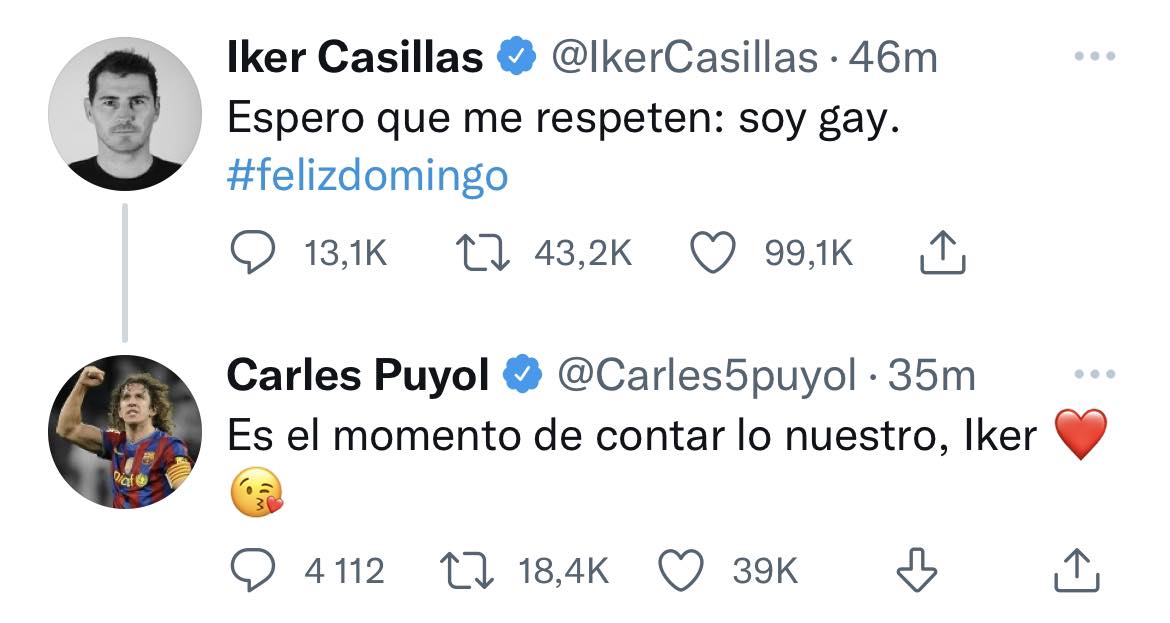Open more options for Puyol's tweet
This screenshot has height=623, width=1170.
click(x=1095, y=374)
